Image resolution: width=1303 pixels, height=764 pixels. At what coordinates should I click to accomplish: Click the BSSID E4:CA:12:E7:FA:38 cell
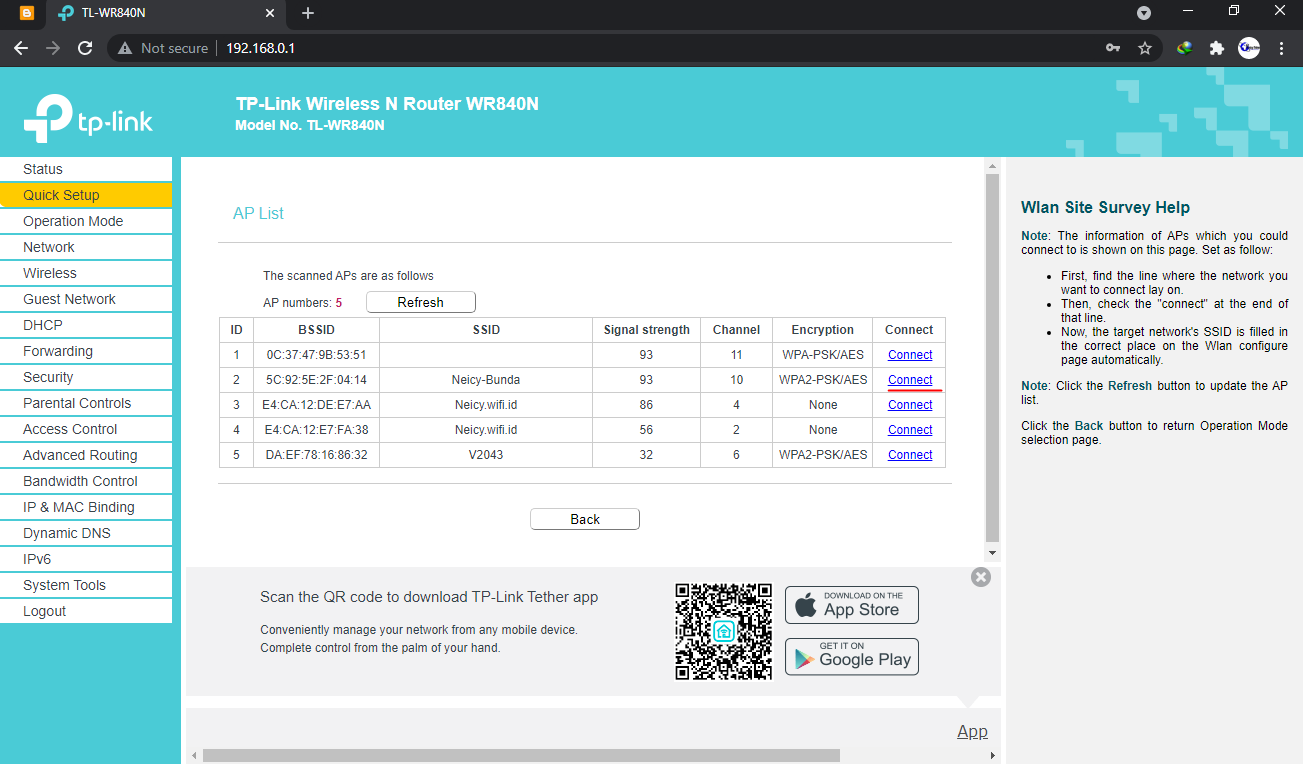(317, 430)
